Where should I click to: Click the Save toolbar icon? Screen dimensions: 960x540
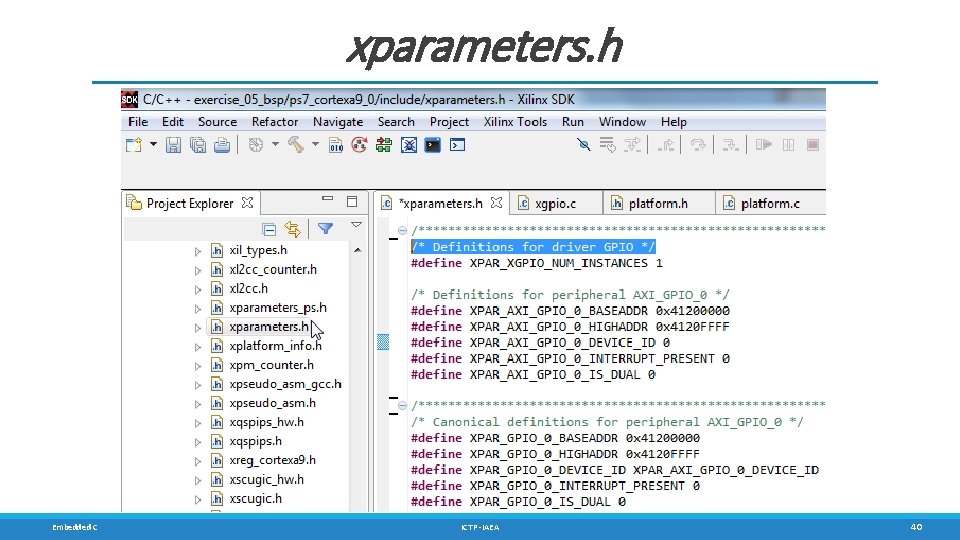[x=173, y=145]
